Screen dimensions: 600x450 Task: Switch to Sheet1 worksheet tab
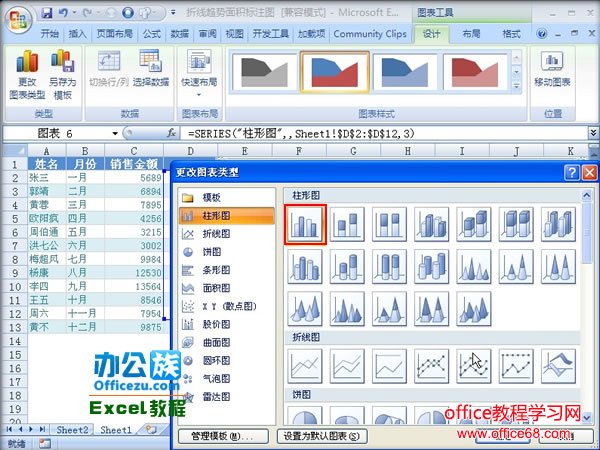[x=116, y=430]
